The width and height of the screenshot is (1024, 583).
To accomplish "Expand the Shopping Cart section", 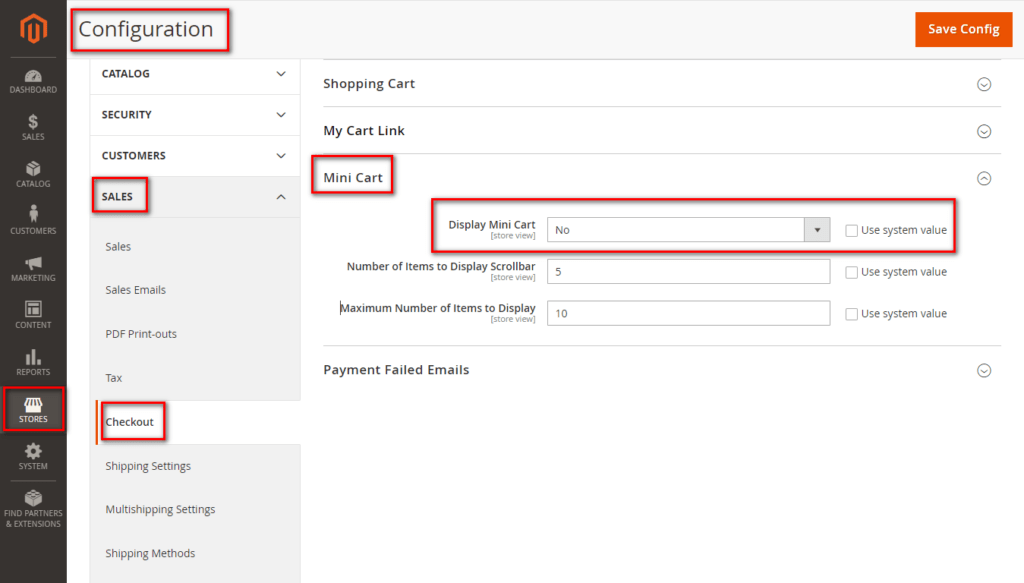I will (x=983, y=84).
